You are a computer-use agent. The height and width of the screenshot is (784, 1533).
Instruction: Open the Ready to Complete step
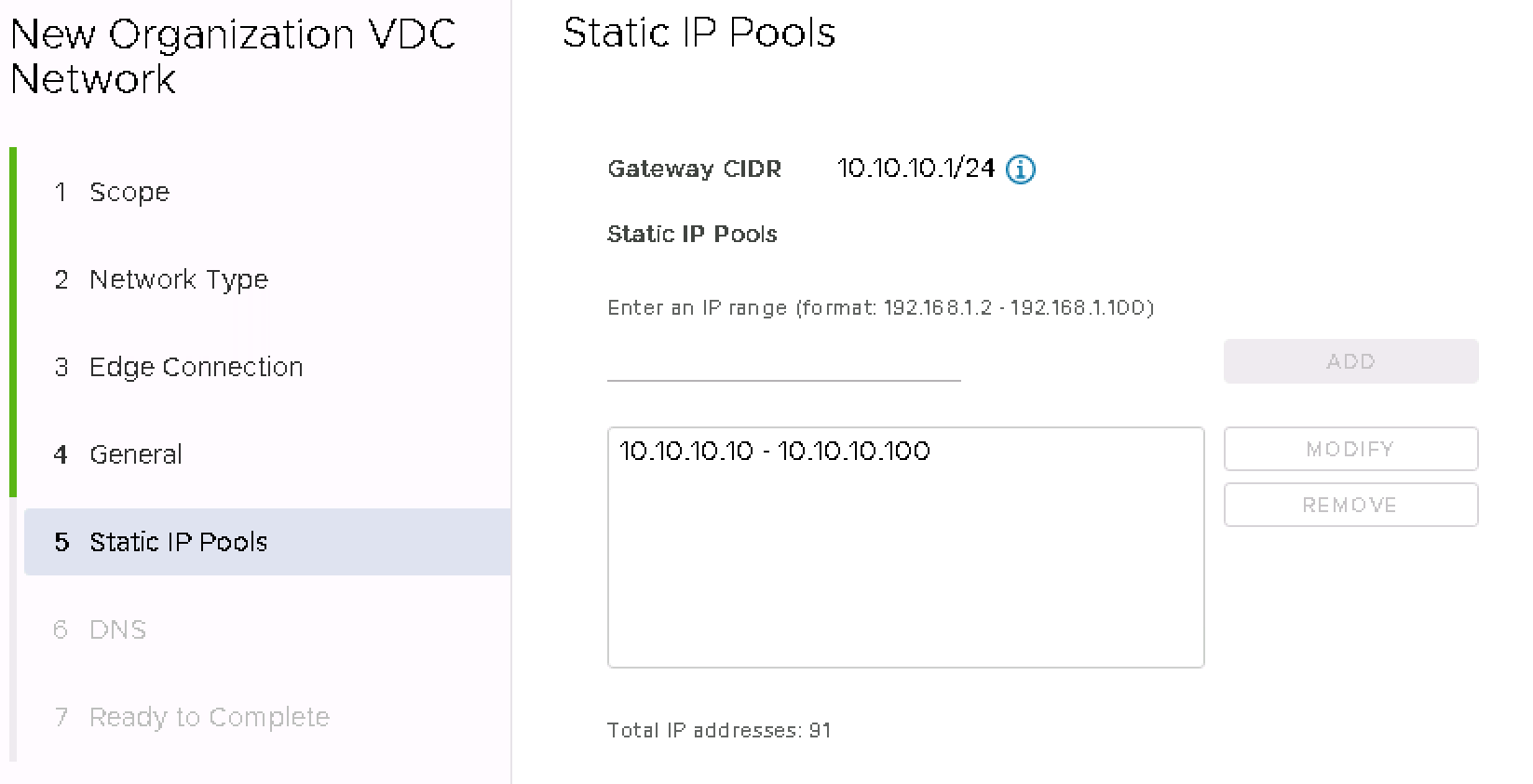[209, 717]
